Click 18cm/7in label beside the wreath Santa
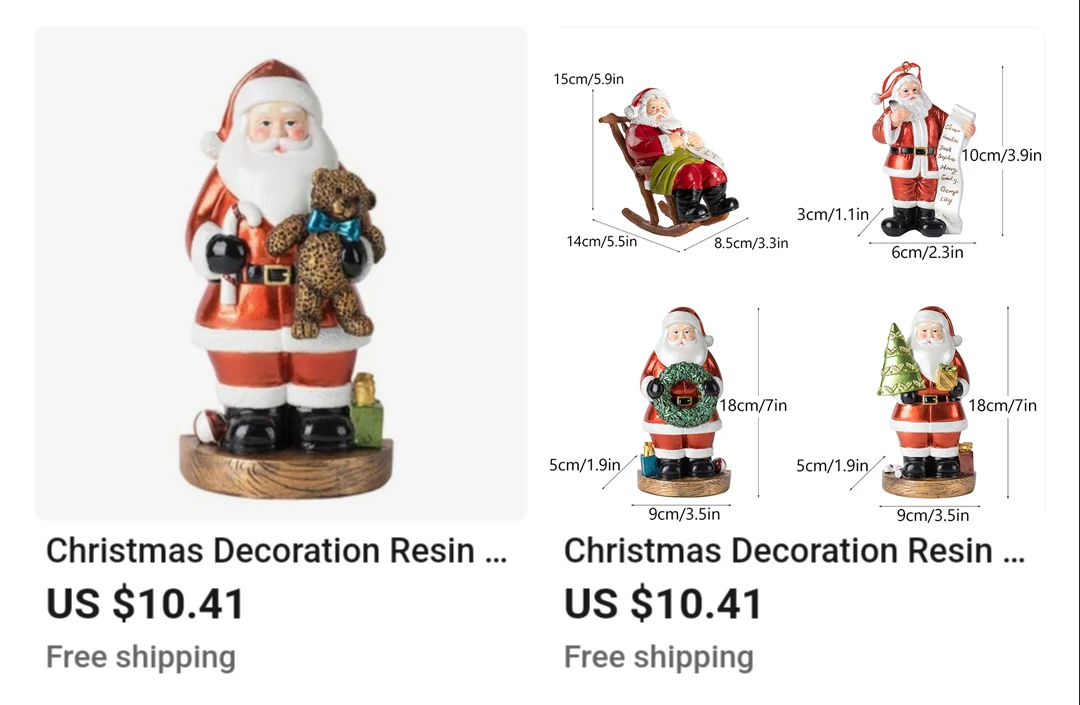 tap(753, 406)
